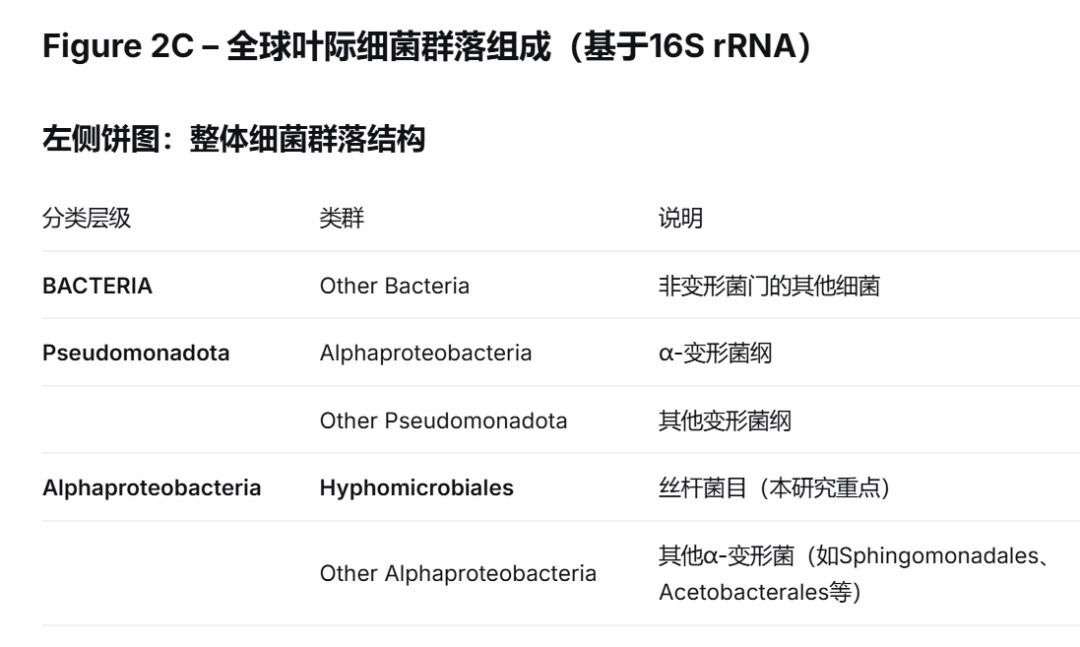1080x647 pixels.
Task: Click the Alphaproteobacteria cell in 类群 column
Action: pyautogui.click(x=426, y=353)
